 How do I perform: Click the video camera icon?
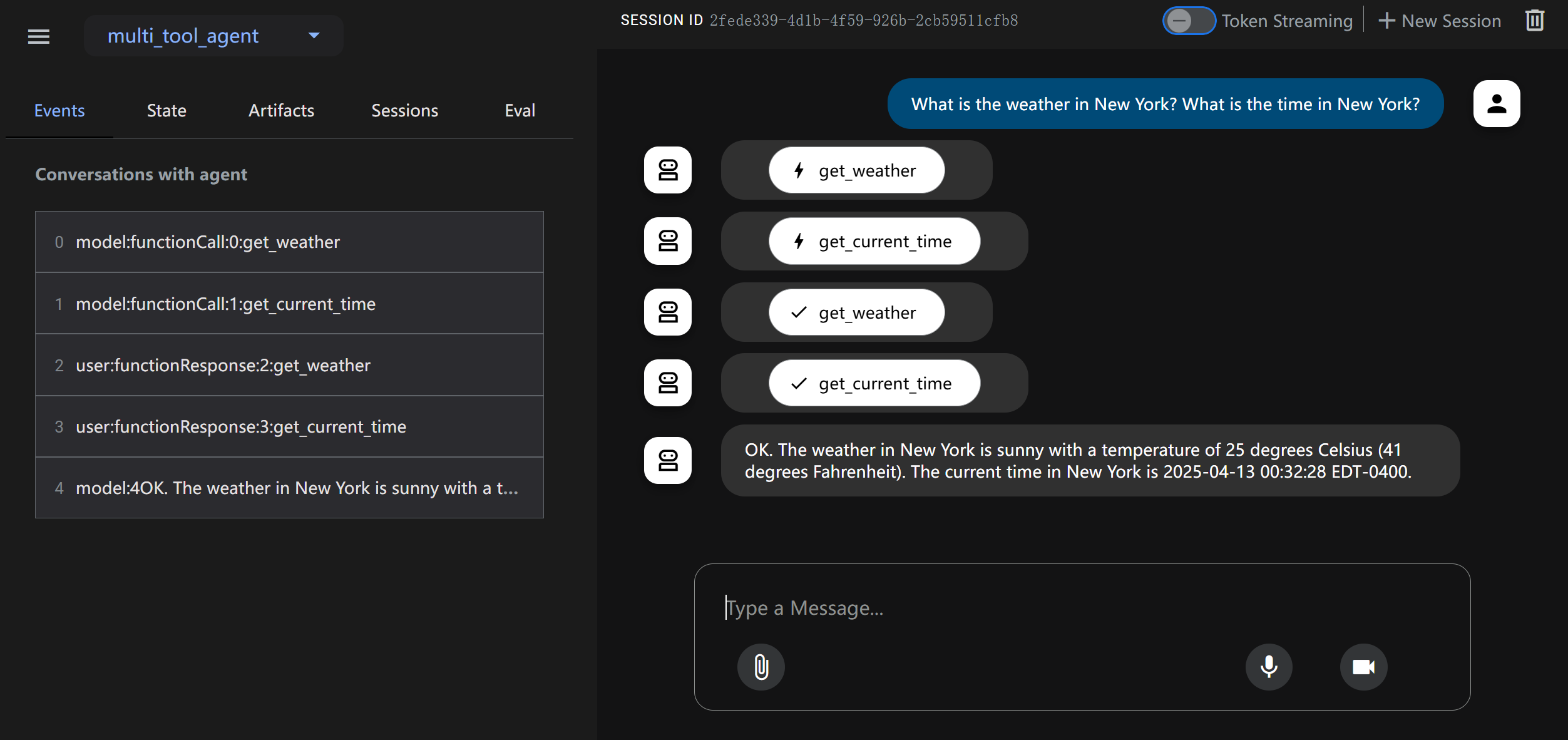1363,667
